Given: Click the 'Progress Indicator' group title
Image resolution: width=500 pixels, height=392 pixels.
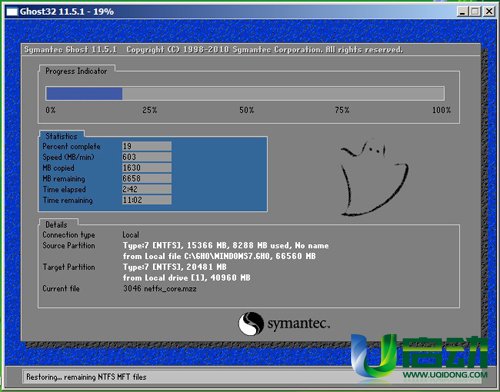Looking at the screenshot, I should [x=76, y=71].
